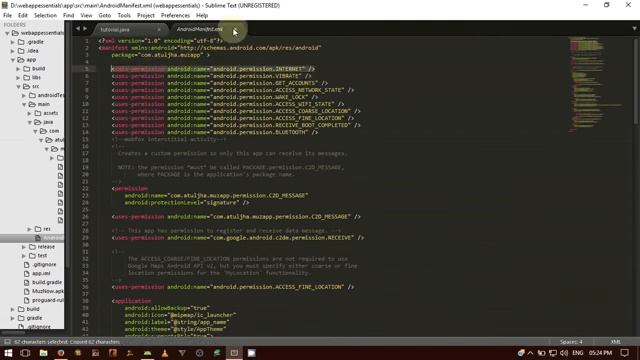Open File Explorer from taskbar
Viewport: 640px width, 360px height.
tap(43, 353)
